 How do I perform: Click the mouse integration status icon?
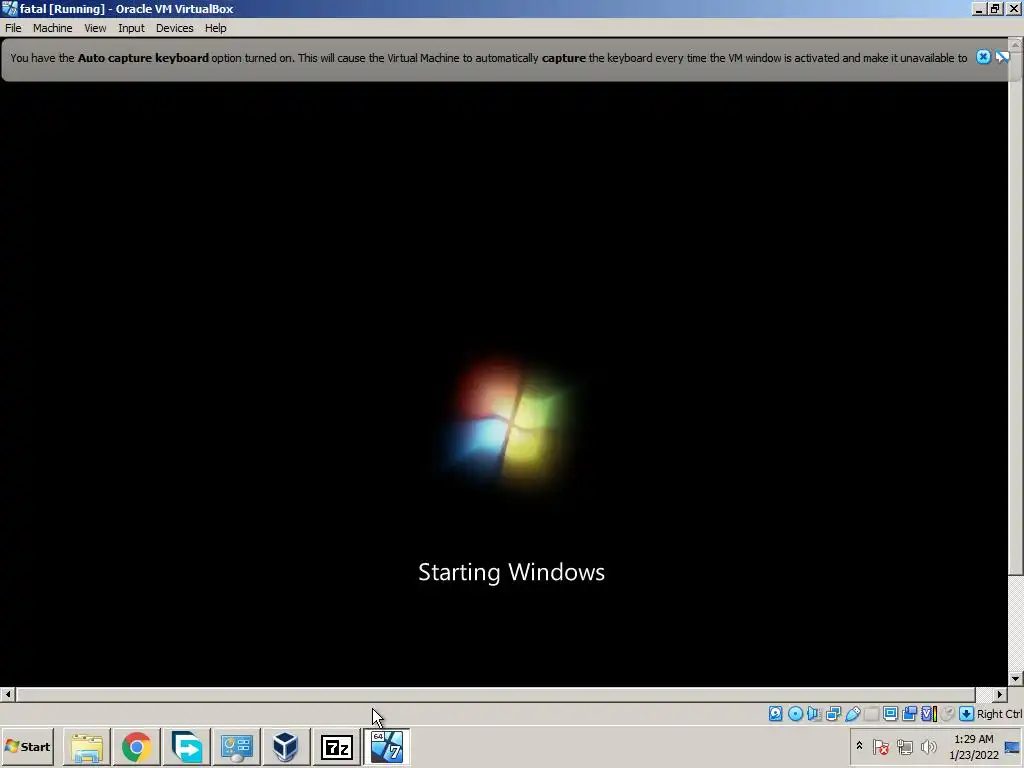pyautogui.click(x=948, y=714)
